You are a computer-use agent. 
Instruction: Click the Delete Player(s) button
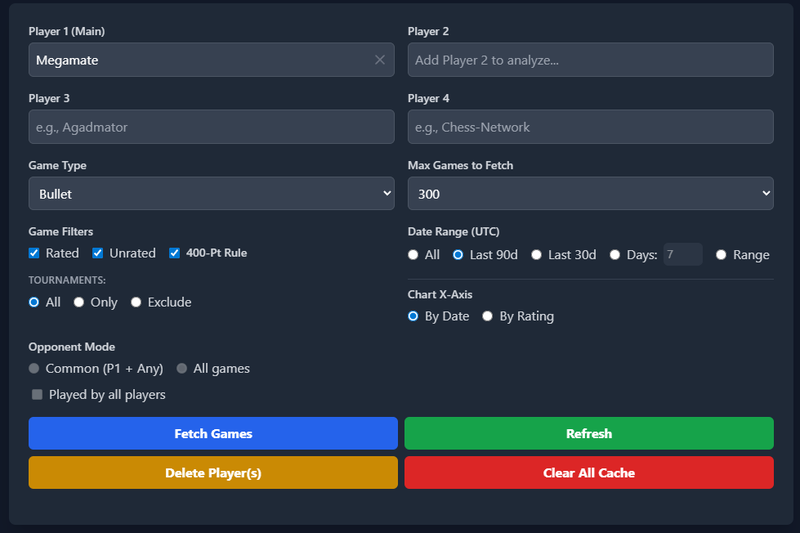tap(213, 472)
